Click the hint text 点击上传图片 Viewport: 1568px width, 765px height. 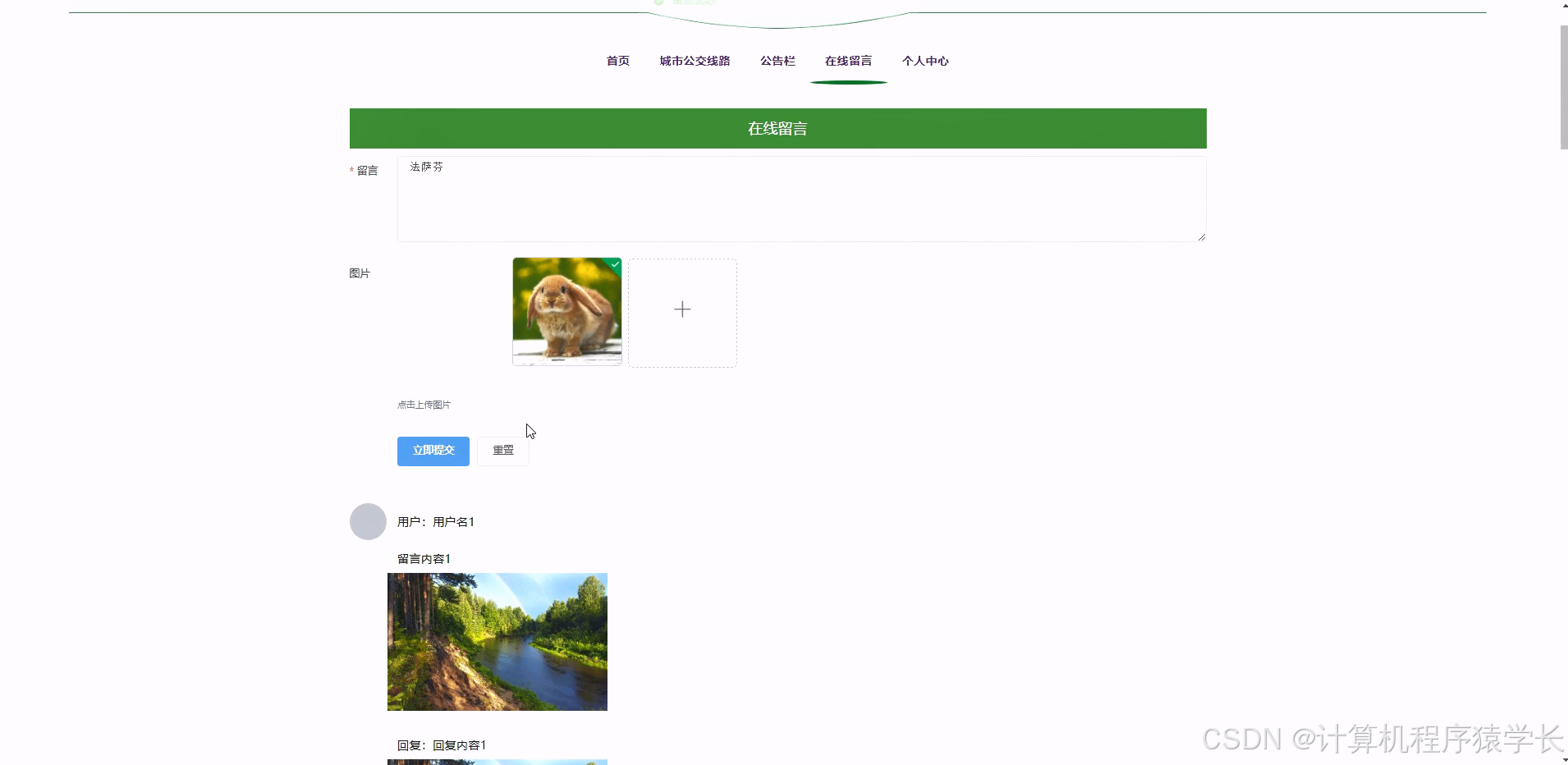[x=424, y=405]
